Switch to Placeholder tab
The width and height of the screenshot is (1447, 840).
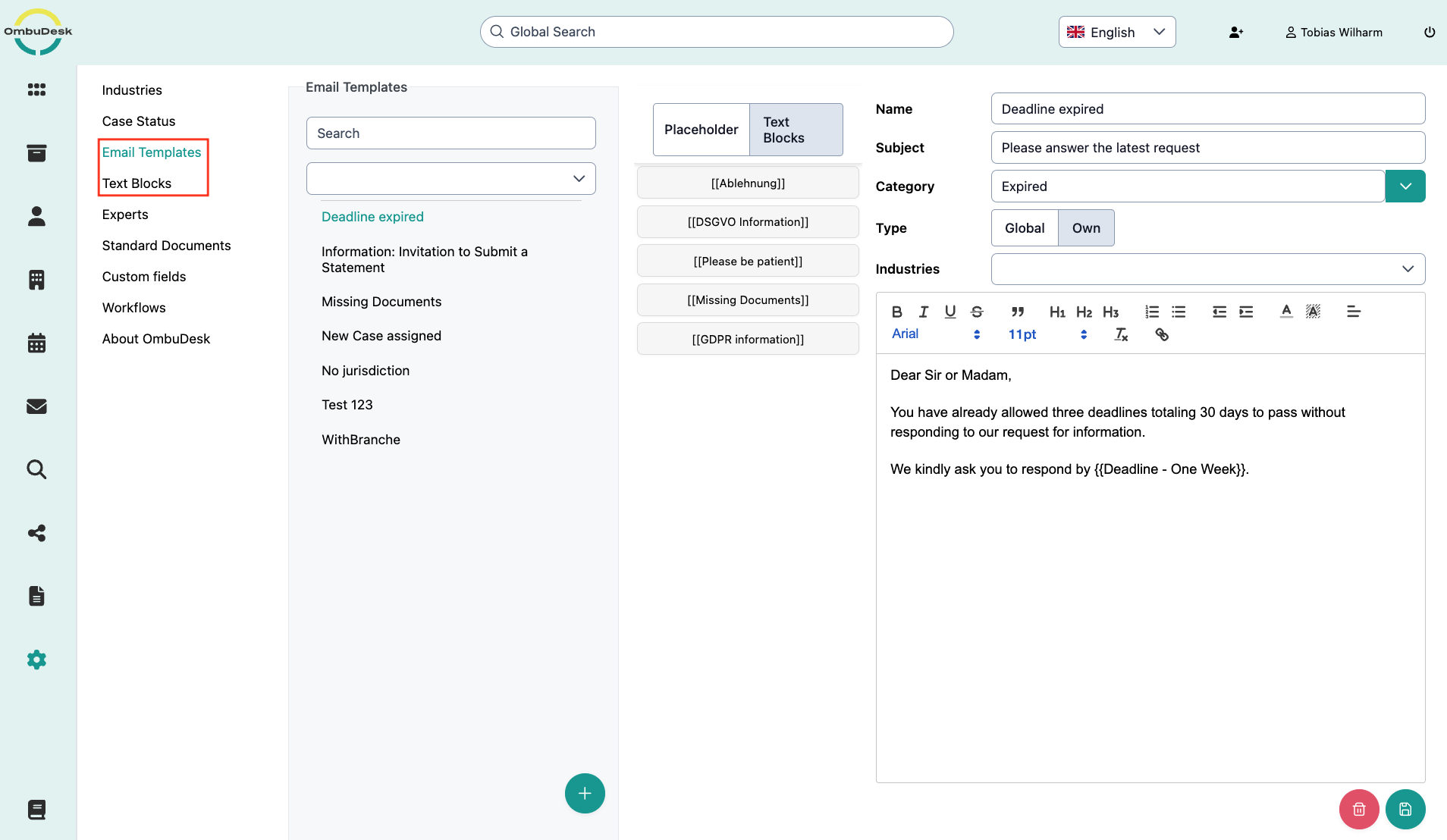701,130
